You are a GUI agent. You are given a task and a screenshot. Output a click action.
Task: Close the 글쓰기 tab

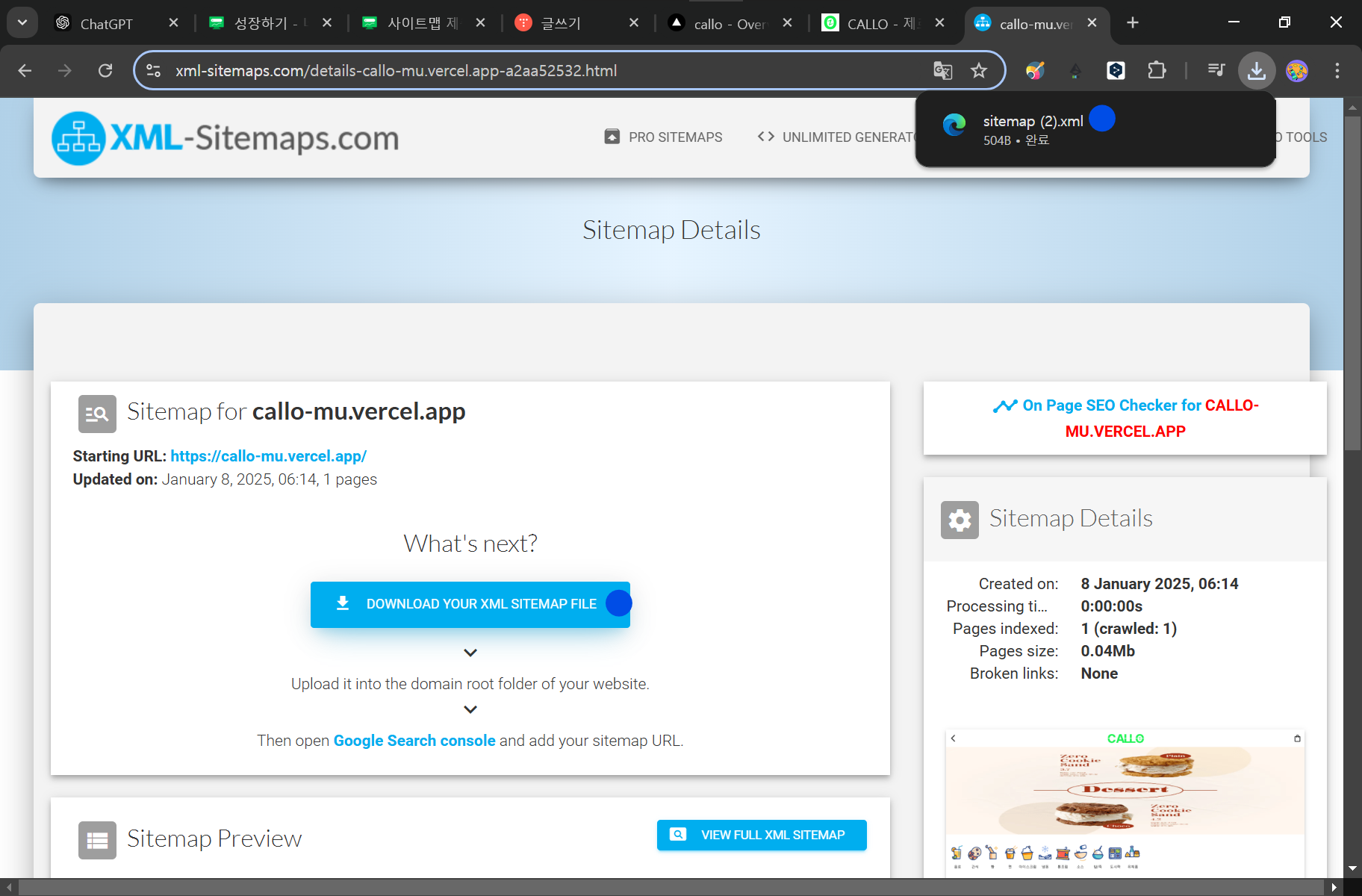(x=634, y=23)
